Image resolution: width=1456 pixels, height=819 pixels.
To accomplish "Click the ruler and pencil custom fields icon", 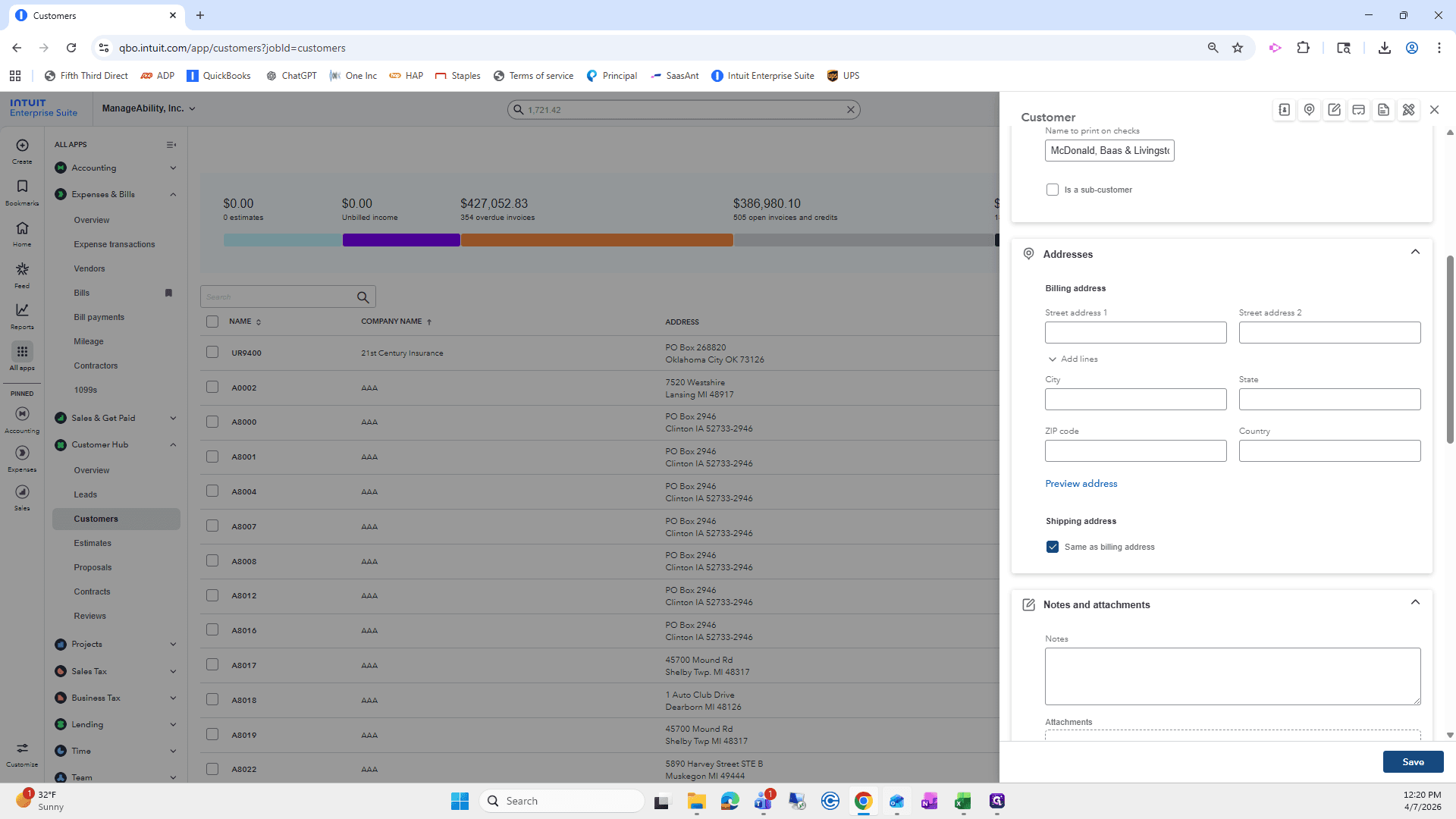I will coord(1408,110).
